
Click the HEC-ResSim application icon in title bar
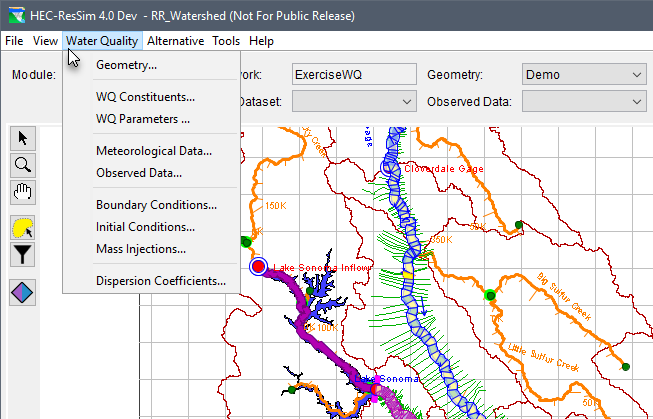coord(17,16)
